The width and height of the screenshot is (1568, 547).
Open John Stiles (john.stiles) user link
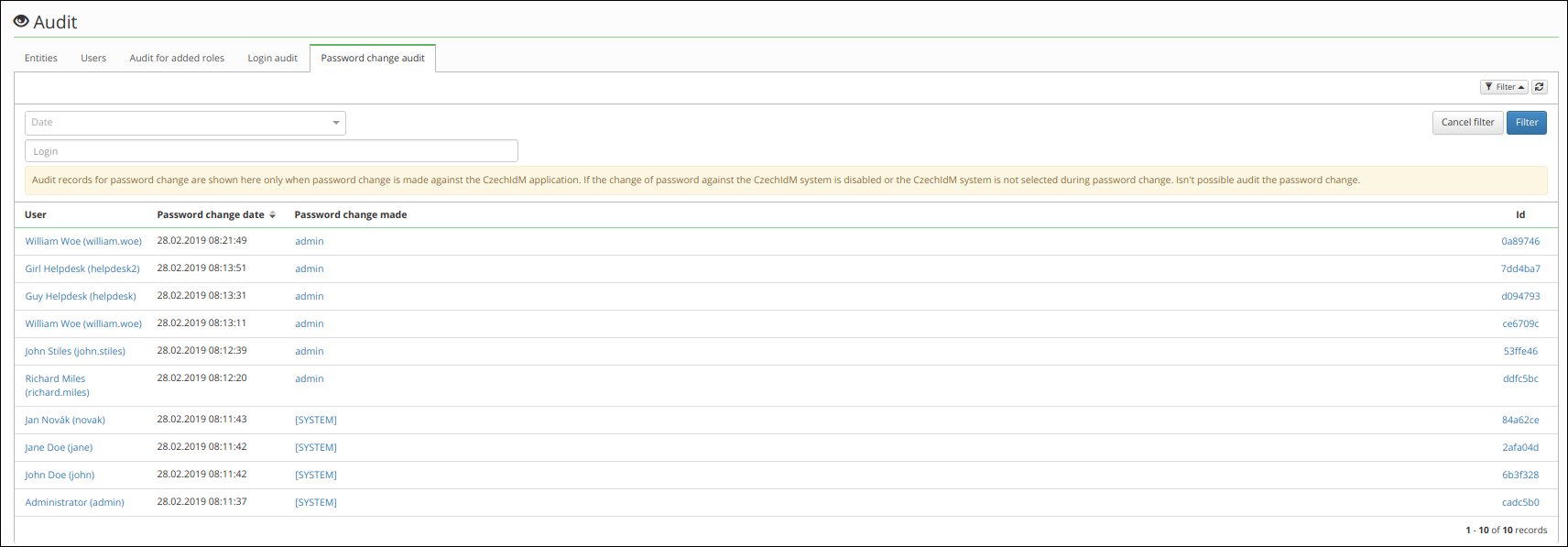pos(75,352)
